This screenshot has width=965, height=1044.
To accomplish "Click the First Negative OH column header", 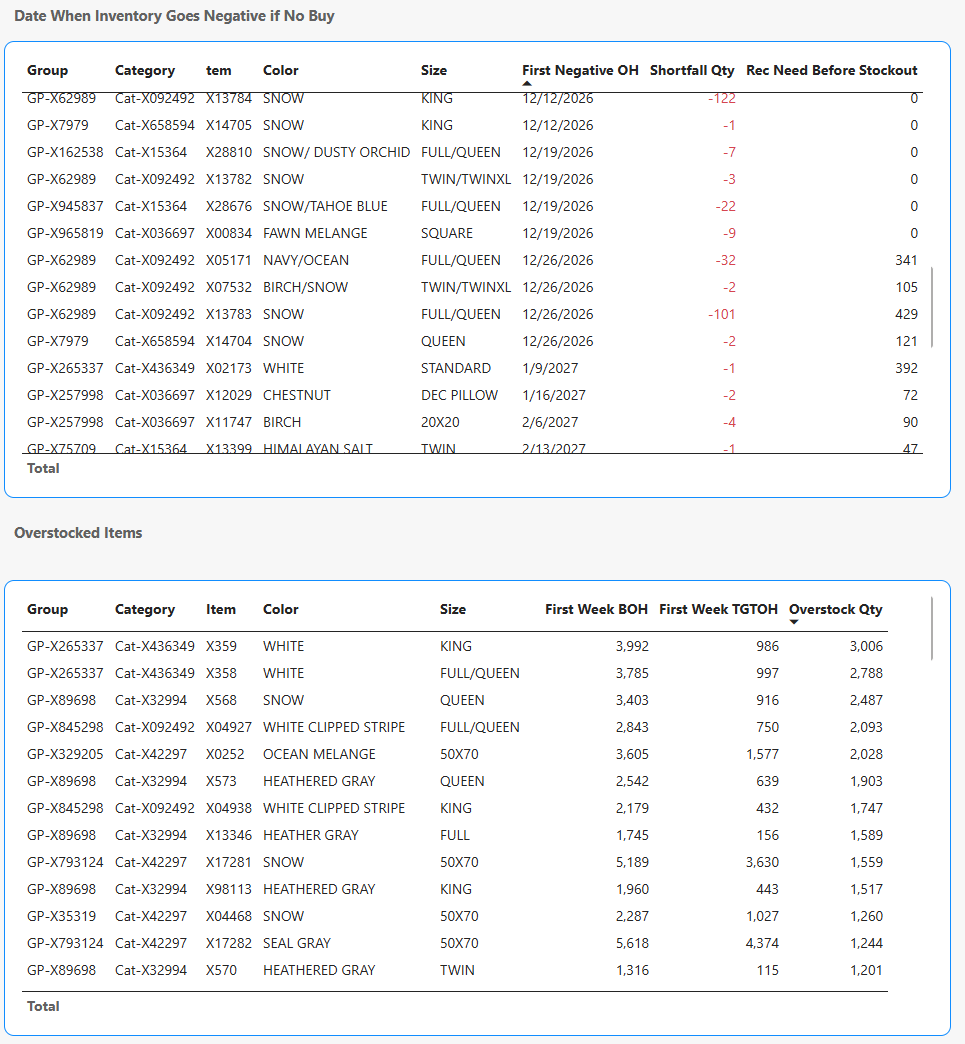I will 580,71.
